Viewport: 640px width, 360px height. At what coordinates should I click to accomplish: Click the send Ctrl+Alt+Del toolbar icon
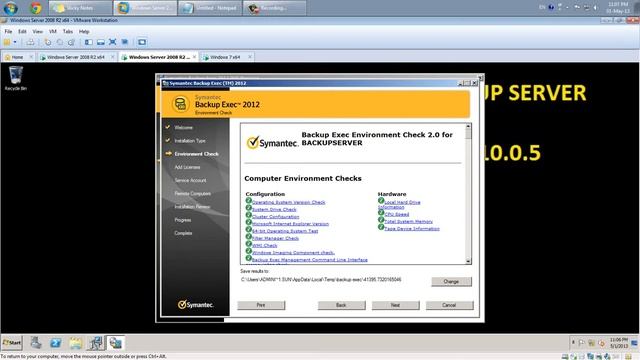(x=30, y=42)
